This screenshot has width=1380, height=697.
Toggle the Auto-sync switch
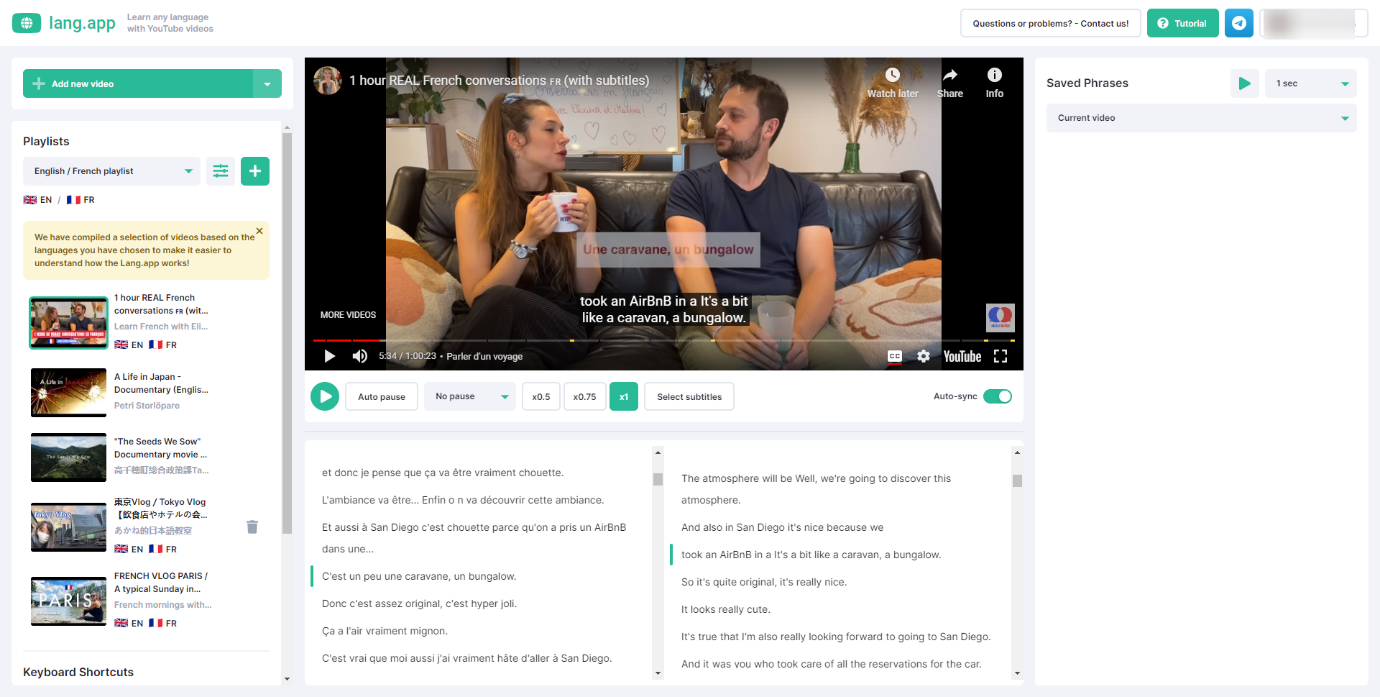point(997,396)
